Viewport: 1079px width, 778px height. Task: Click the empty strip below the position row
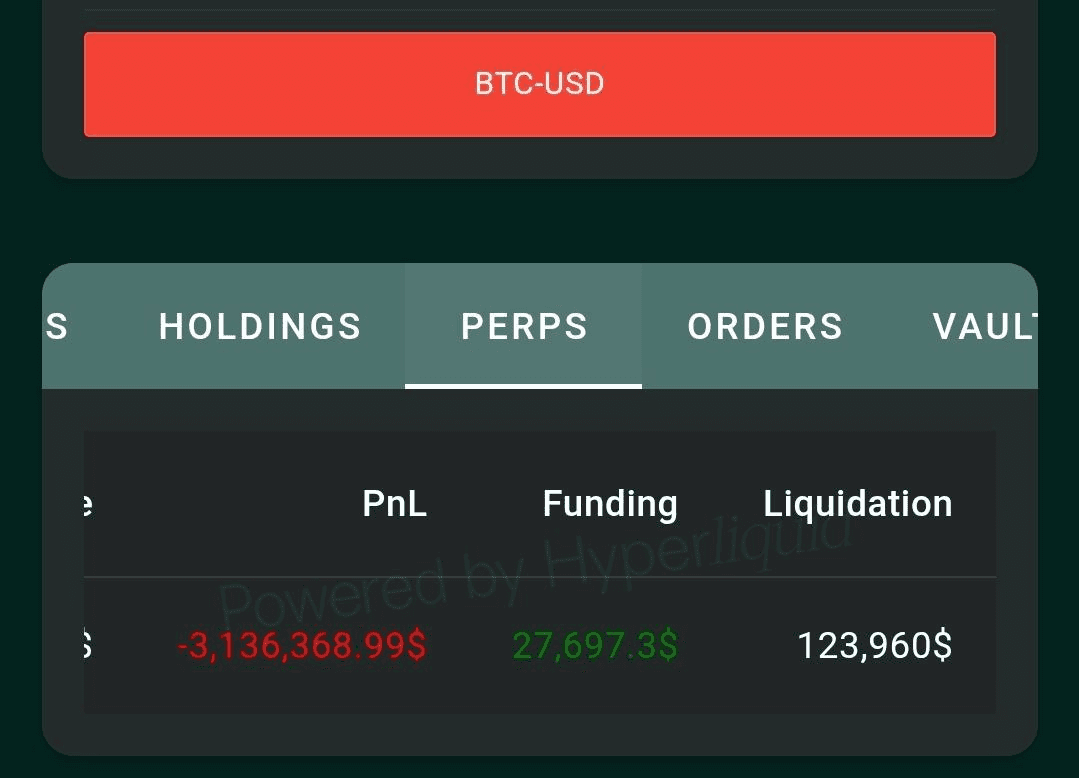click(540, 734)
